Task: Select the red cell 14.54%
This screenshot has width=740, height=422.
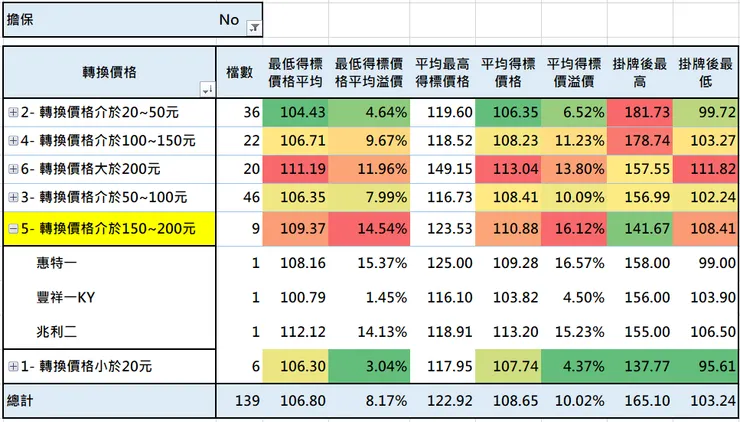Action: point(369,229)
